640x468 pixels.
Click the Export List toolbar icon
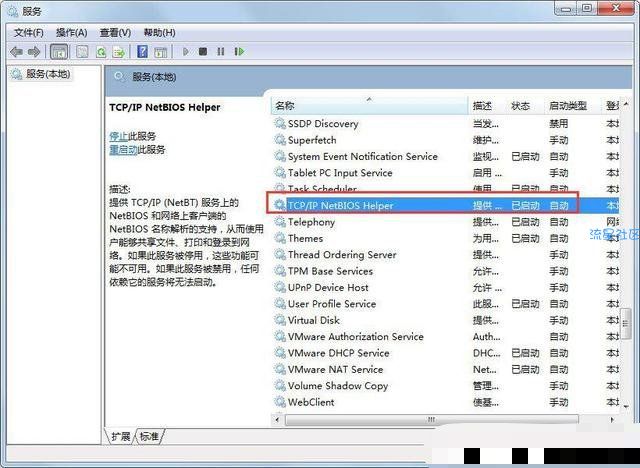[x=119, y=52]
